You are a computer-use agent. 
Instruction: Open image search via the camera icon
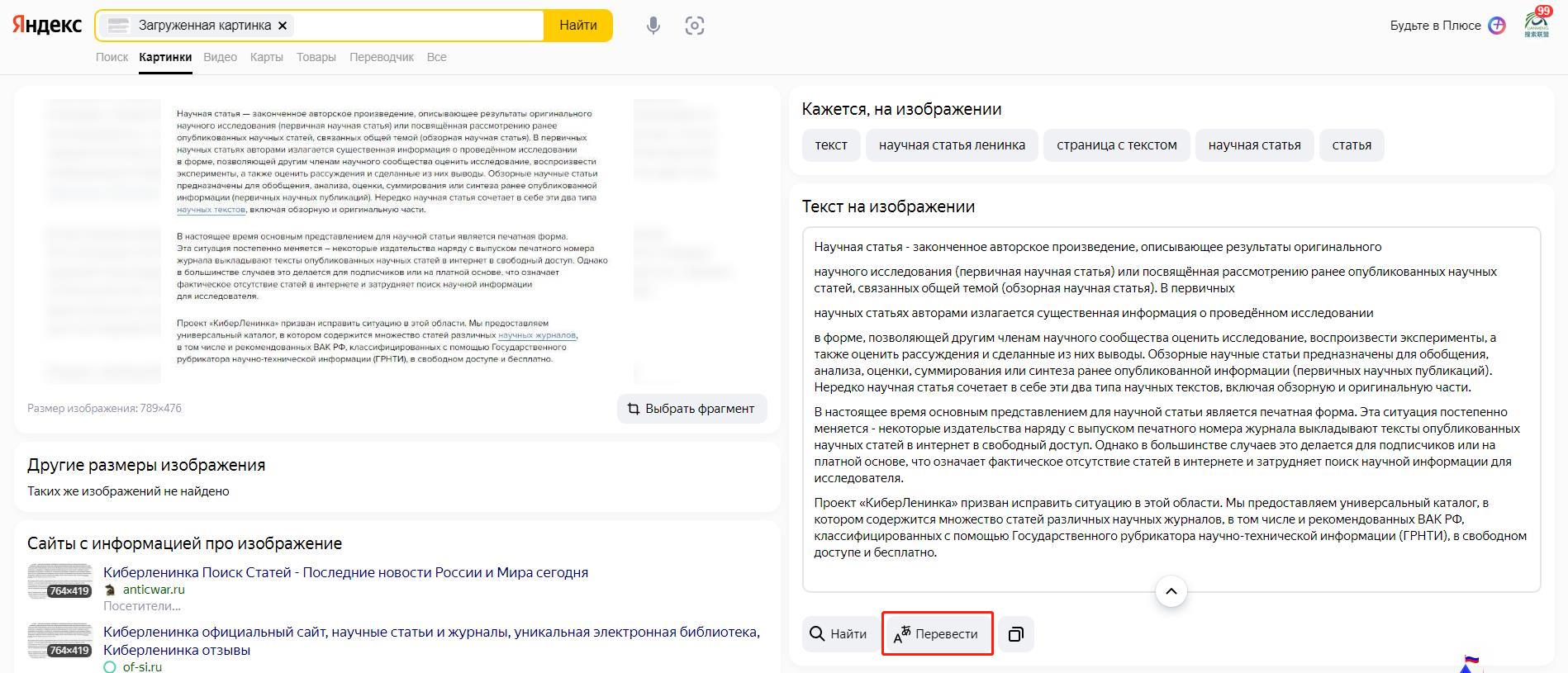695,26
